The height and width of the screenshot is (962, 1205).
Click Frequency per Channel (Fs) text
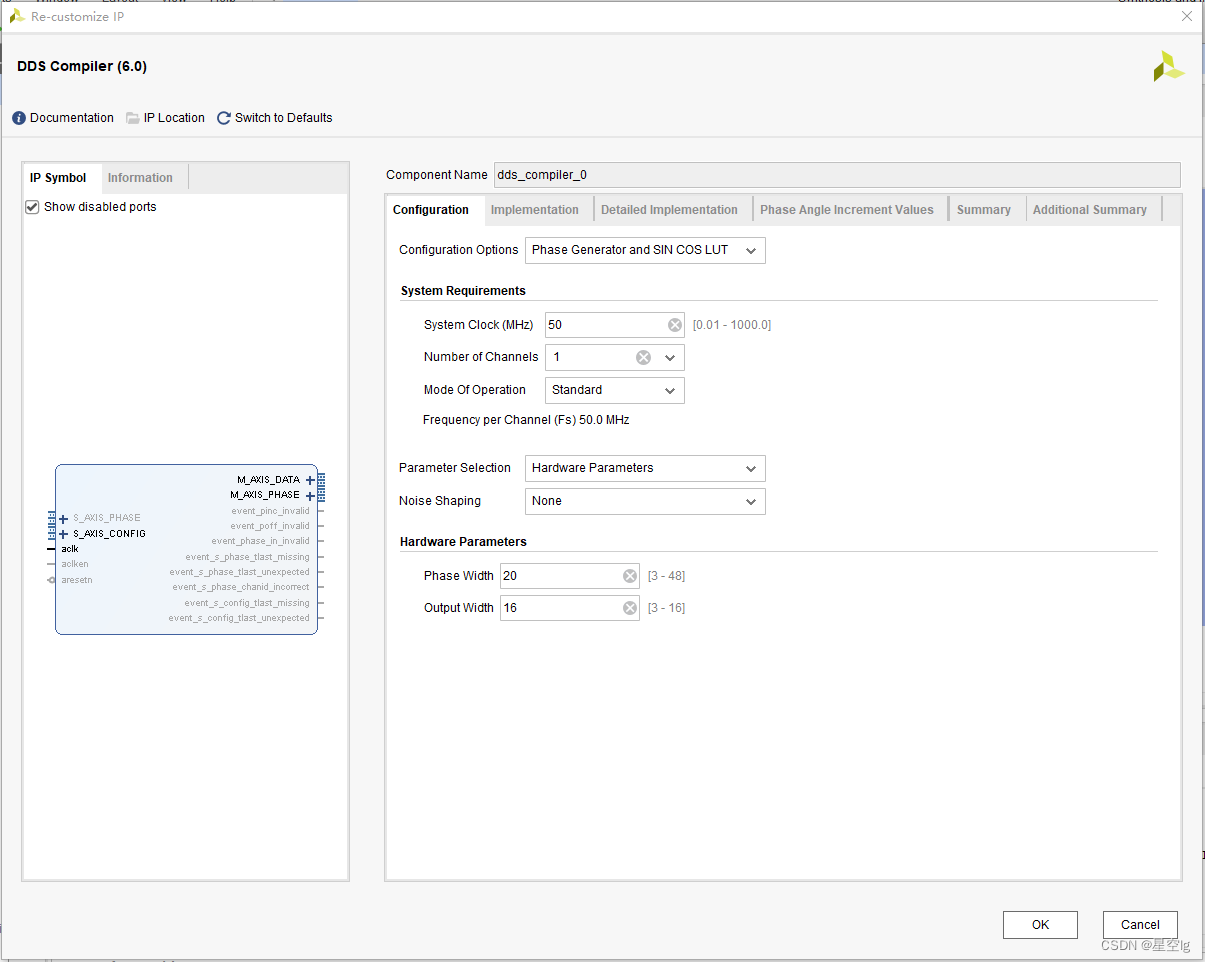526,420
